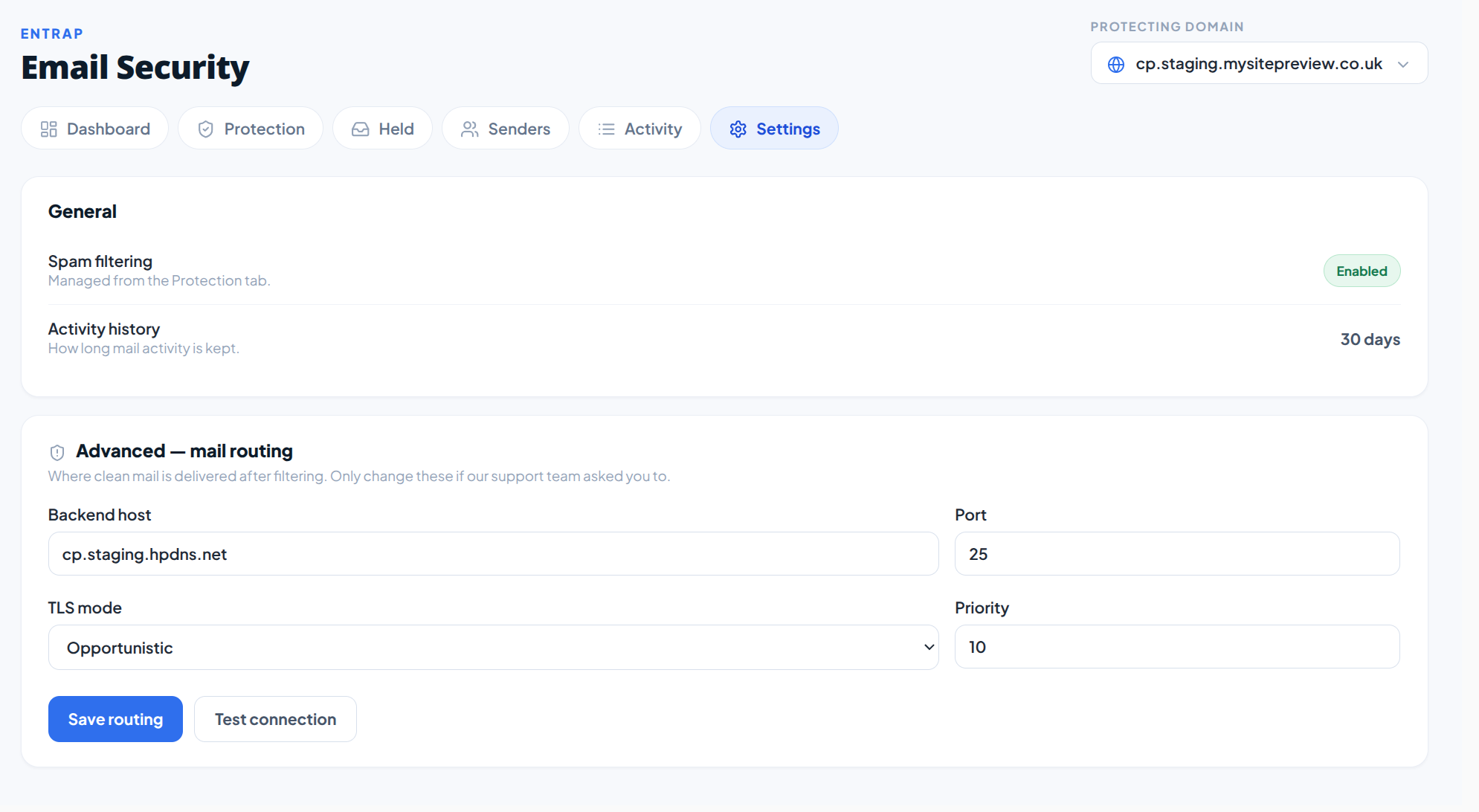Image resolution: width=1479 pixels, height=812 pixels.
Task: View the Activity tab
Action: pos(639,129)
